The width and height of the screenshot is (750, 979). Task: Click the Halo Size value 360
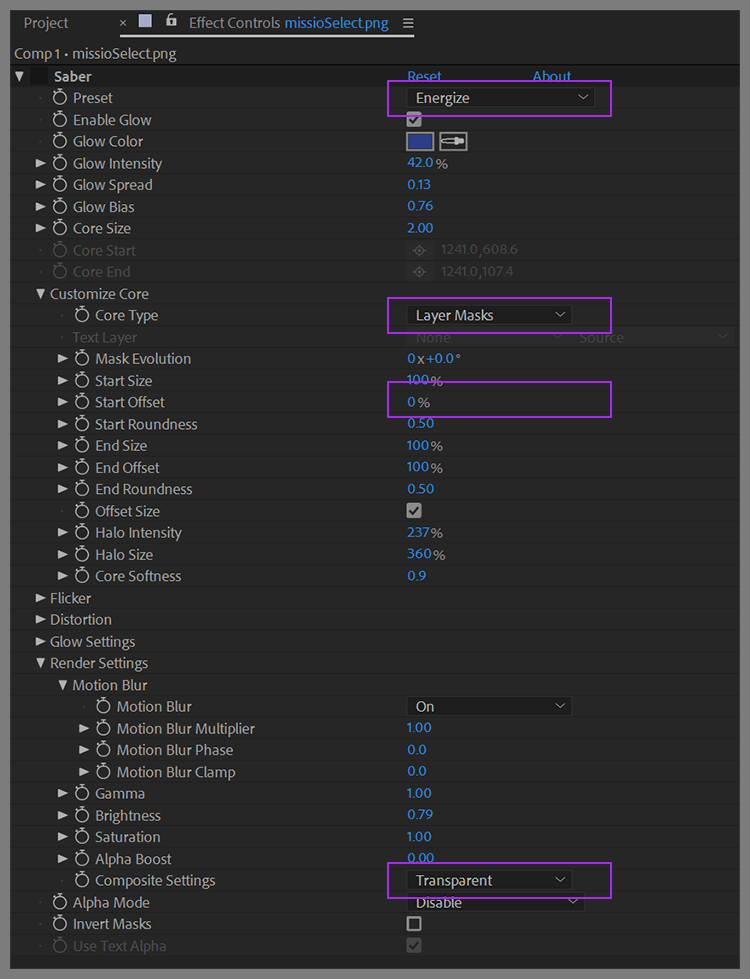(x=419, y=554)
